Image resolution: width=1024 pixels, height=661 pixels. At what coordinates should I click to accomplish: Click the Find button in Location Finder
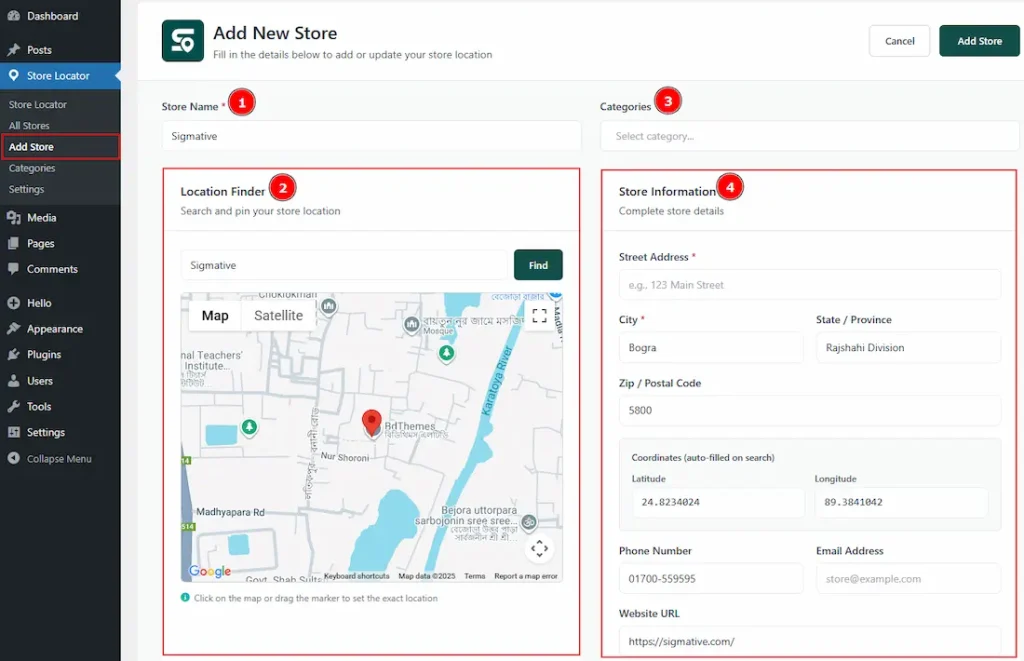point(538,264)
